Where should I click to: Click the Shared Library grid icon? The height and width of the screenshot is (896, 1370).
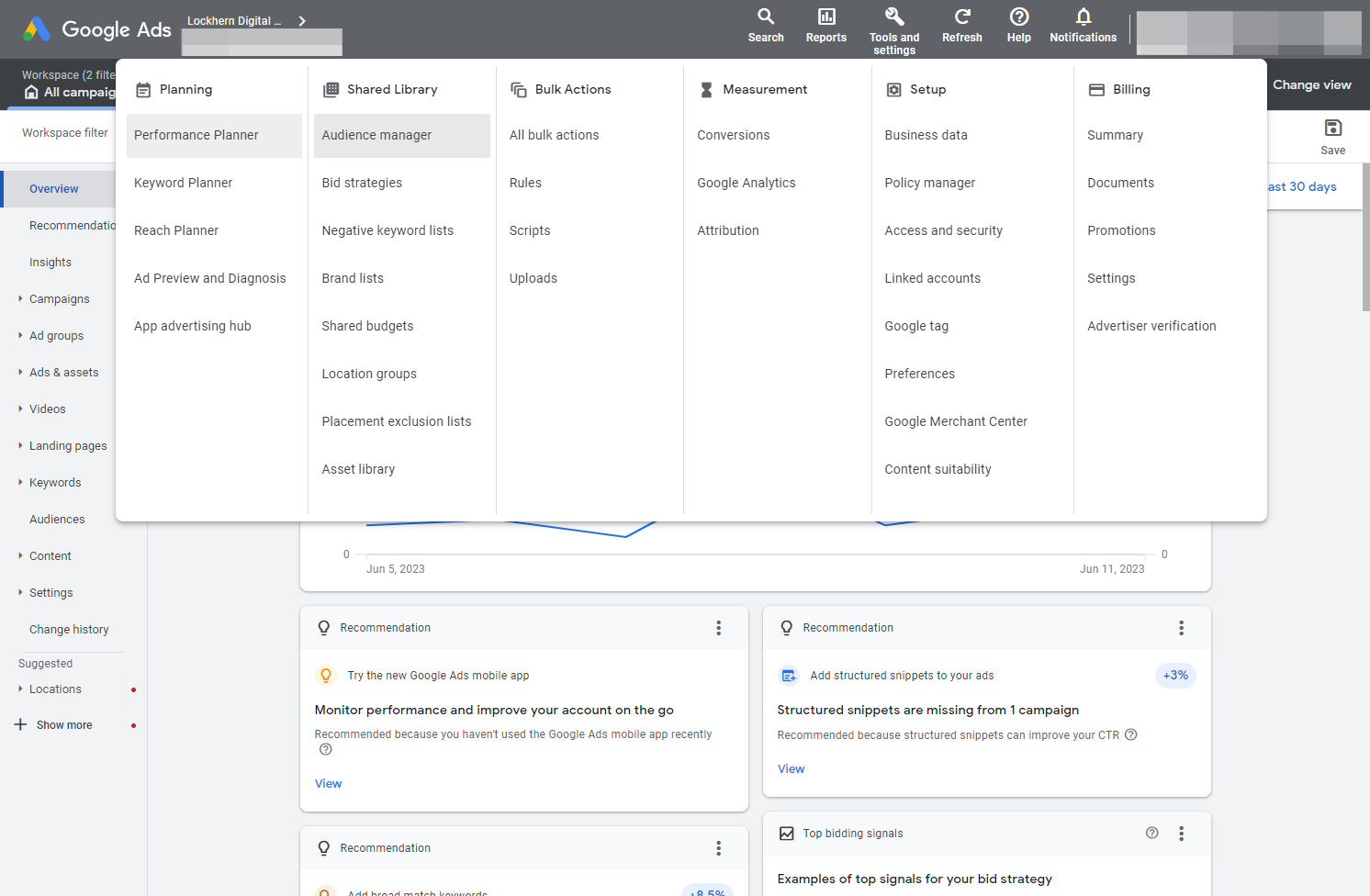[x=331, y=90]
